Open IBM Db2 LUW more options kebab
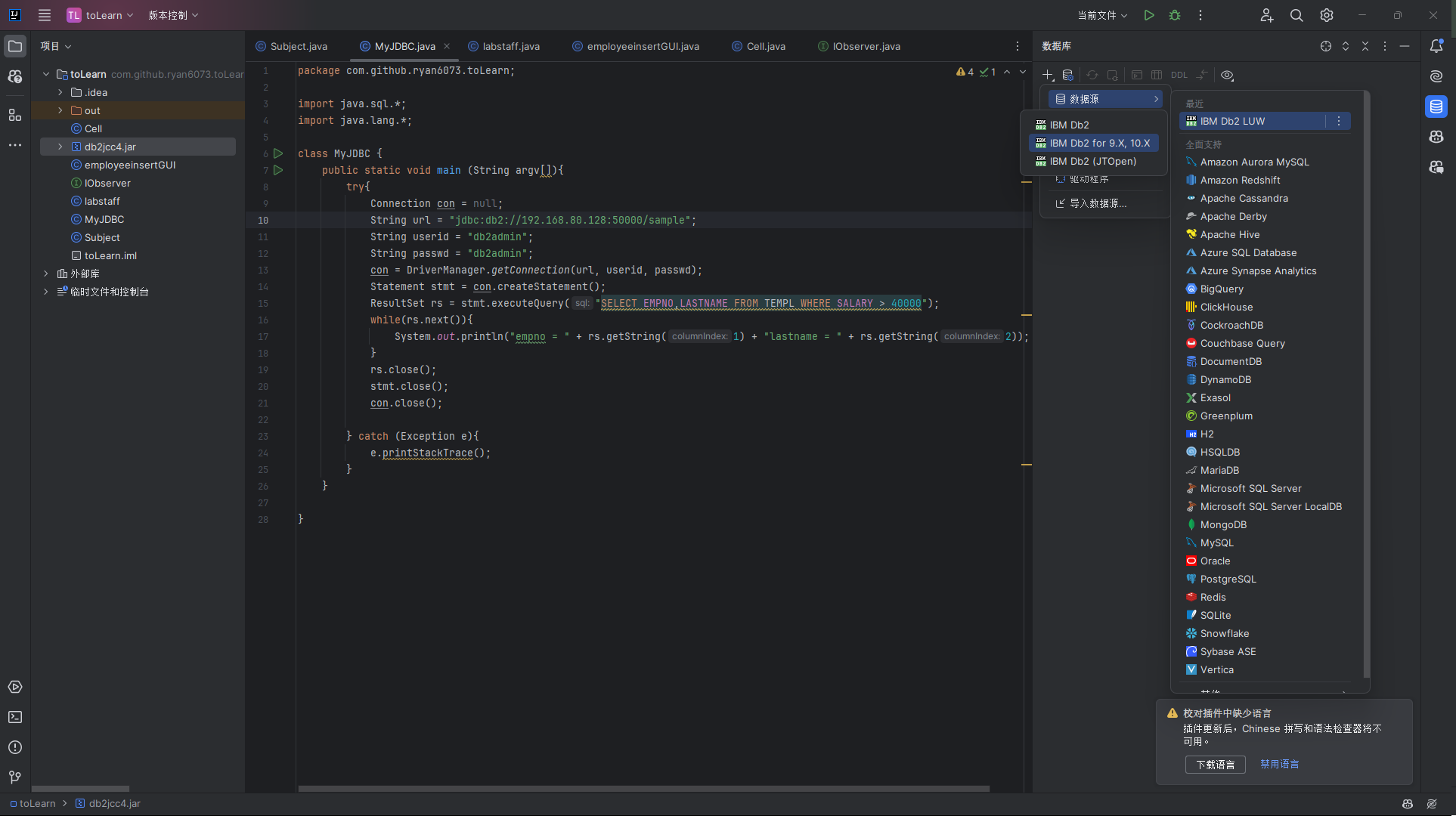The image size is (1456, 816). coord(1339,121)
